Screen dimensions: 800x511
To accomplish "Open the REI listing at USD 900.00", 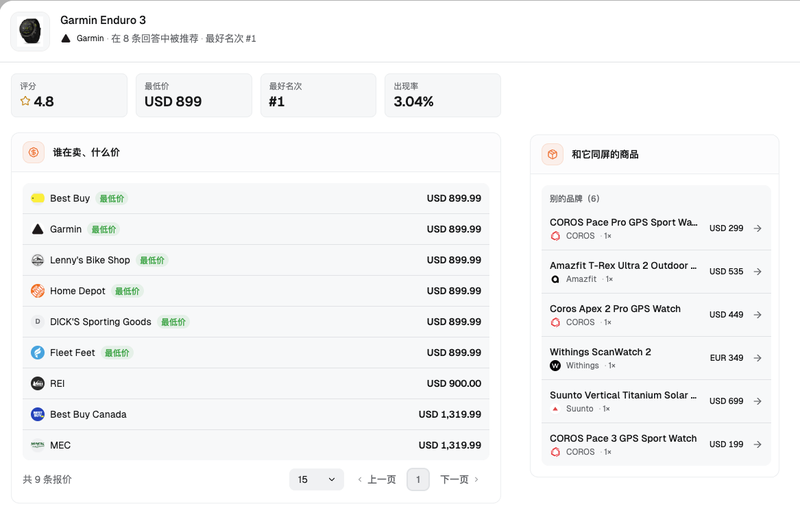I will tap(256, 384).
